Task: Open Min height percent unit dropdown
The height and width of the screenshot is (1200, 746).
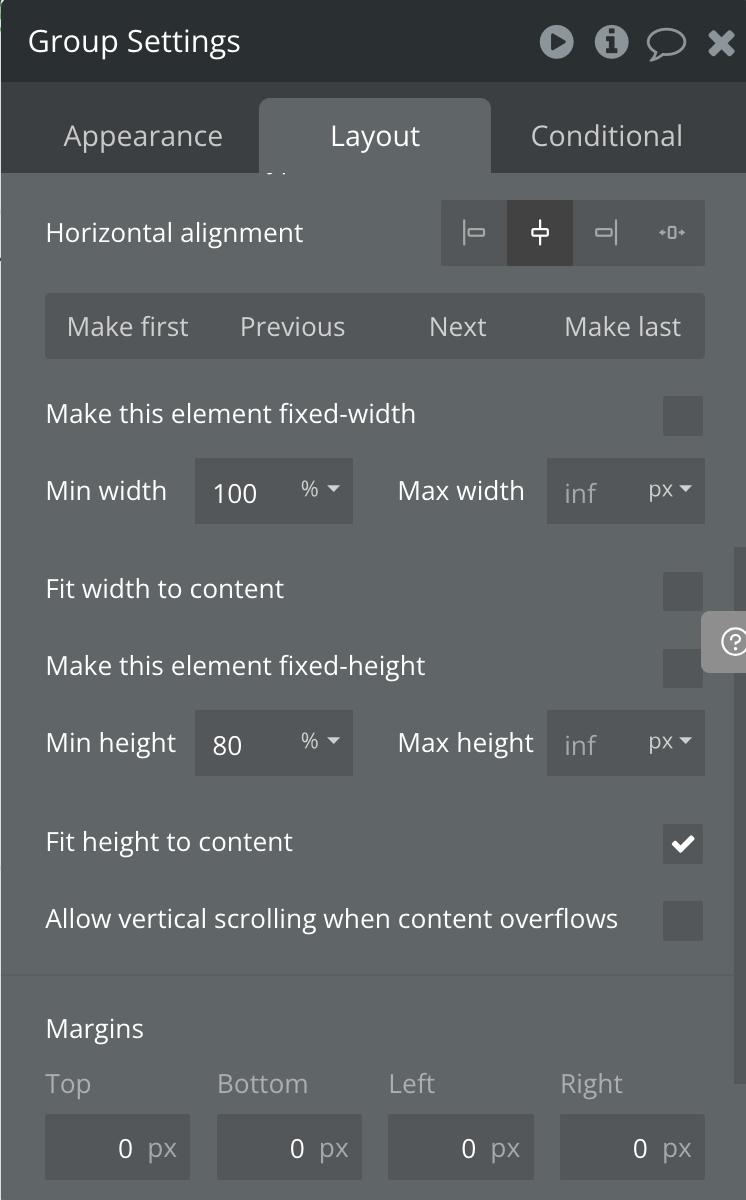Action: point(321,742)
